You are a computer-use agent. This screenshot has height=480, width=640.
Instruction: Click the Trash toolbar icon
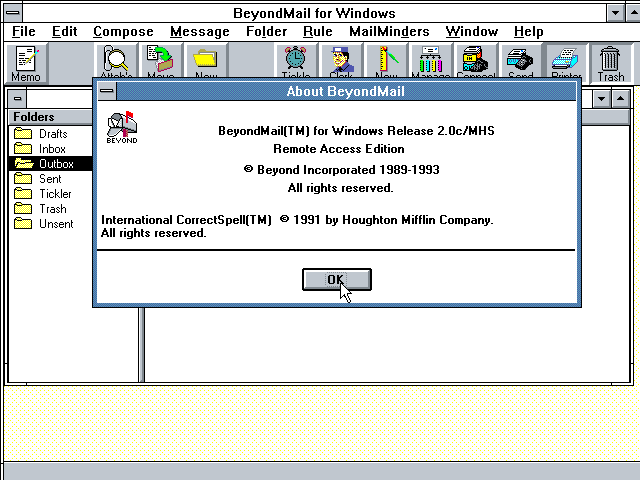[611, 63]
